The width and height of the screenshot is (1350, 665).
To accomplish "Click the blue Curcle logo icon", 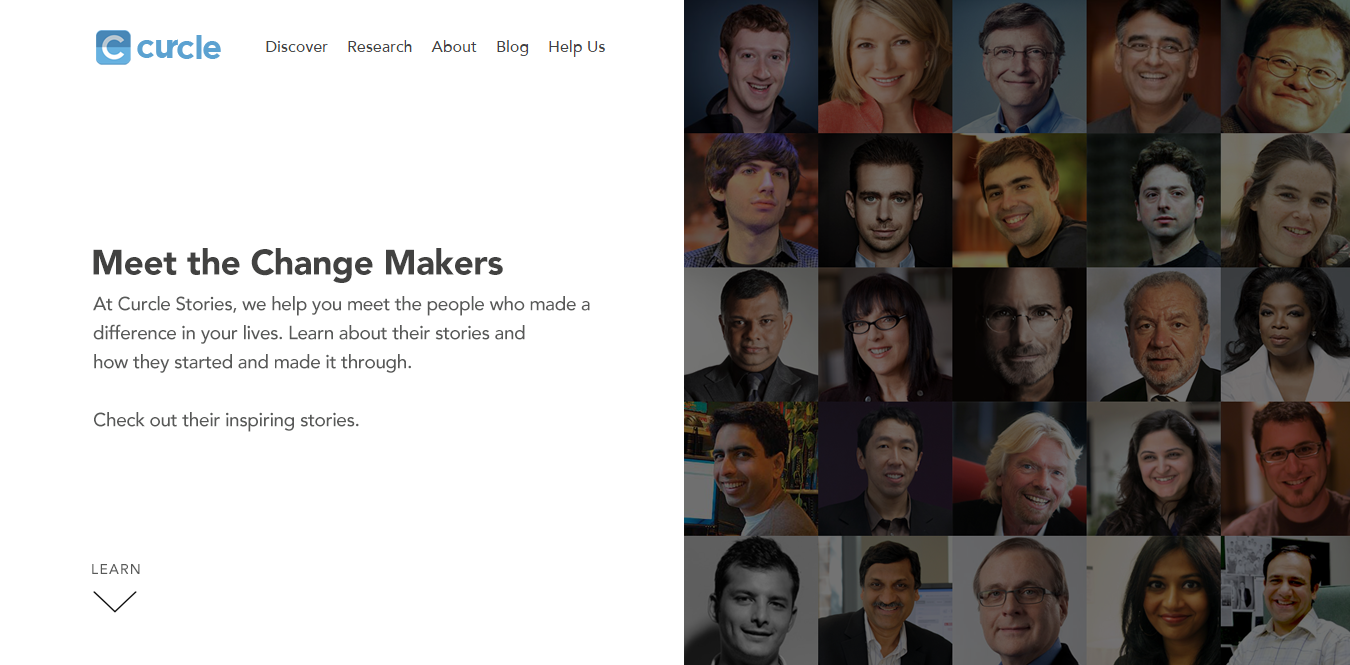I will tap(113, 47).
